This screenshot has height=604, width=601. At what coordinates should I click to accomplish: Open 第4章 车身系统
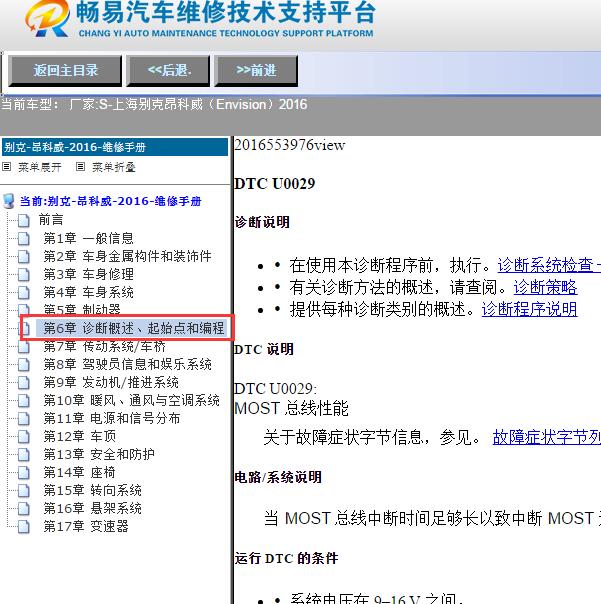[x=89, y=292]
